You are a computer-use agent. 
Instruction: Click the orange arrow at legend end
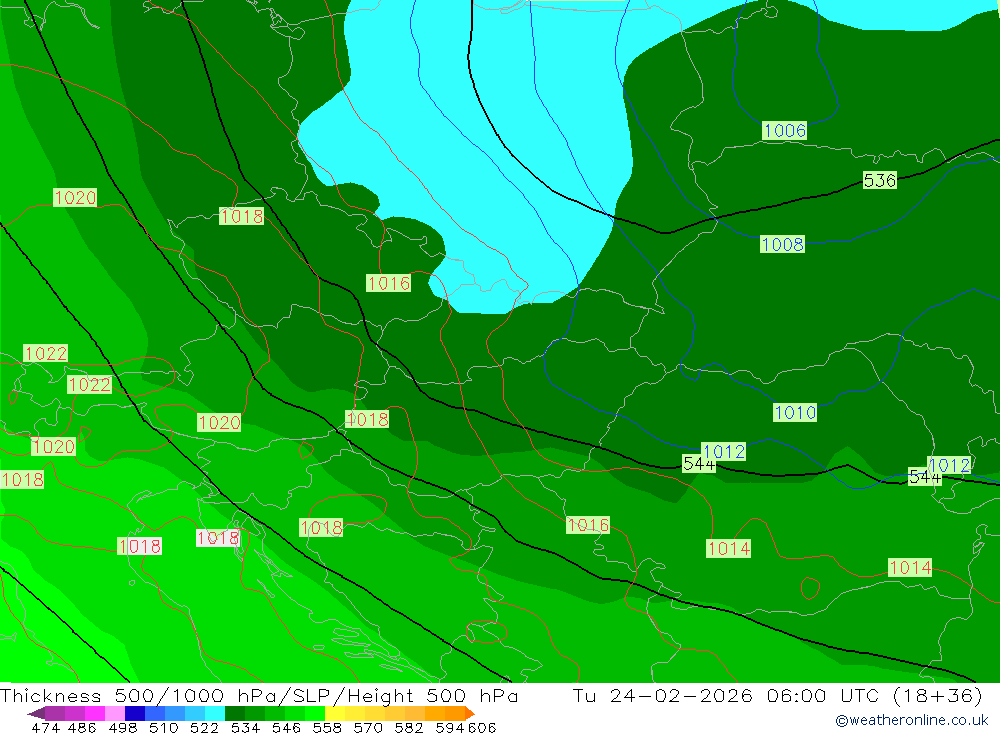470,713
